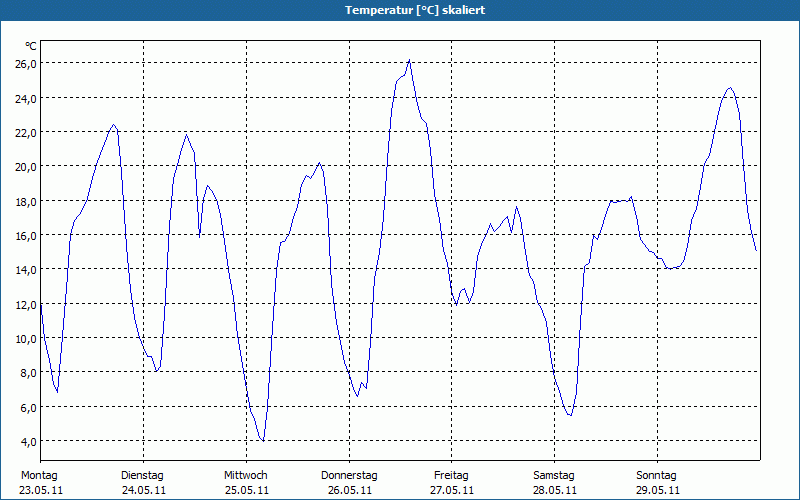The width and height of the screenshot is (800, 500).
Task: Click the 12,0 axis value
Action: pyautogui.click(x=26, y=305)
